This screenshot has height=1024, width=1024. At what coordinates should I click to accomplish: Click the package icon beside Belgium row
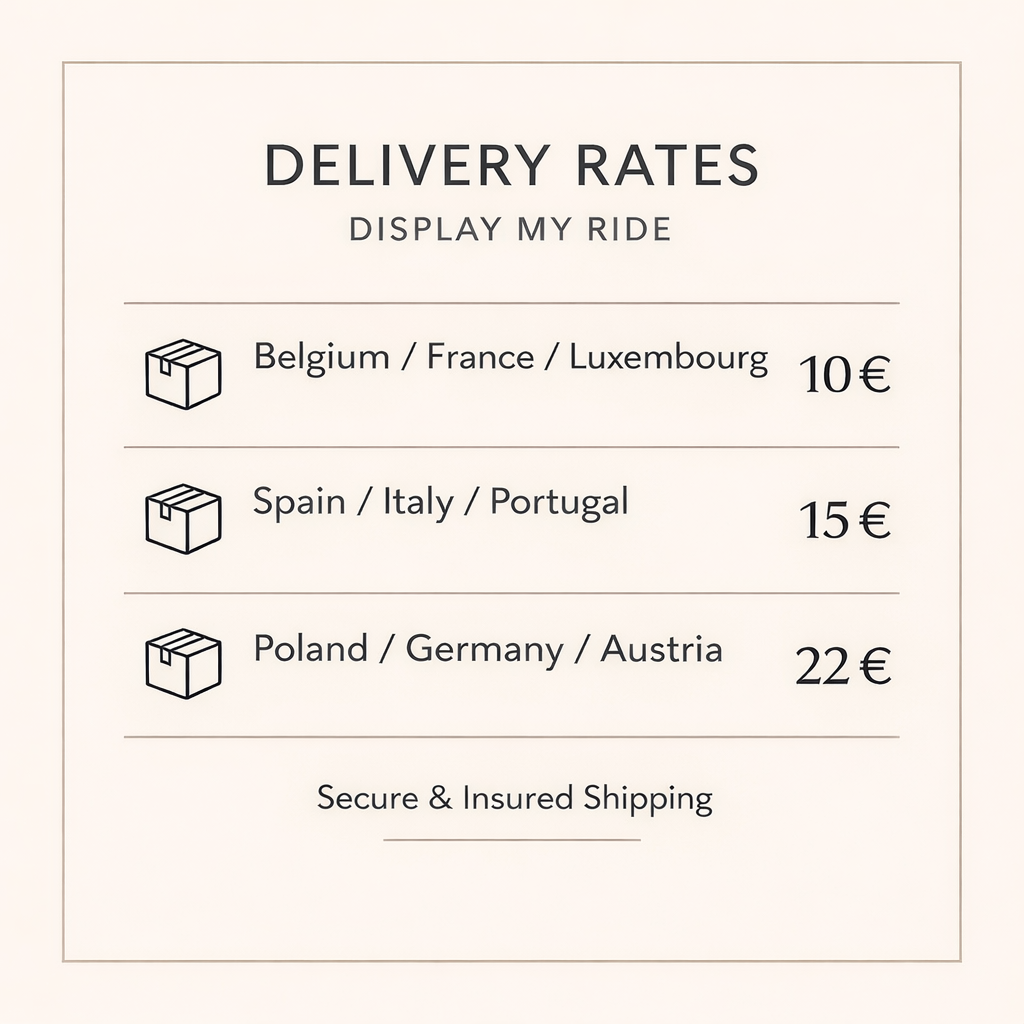[183, 374]
